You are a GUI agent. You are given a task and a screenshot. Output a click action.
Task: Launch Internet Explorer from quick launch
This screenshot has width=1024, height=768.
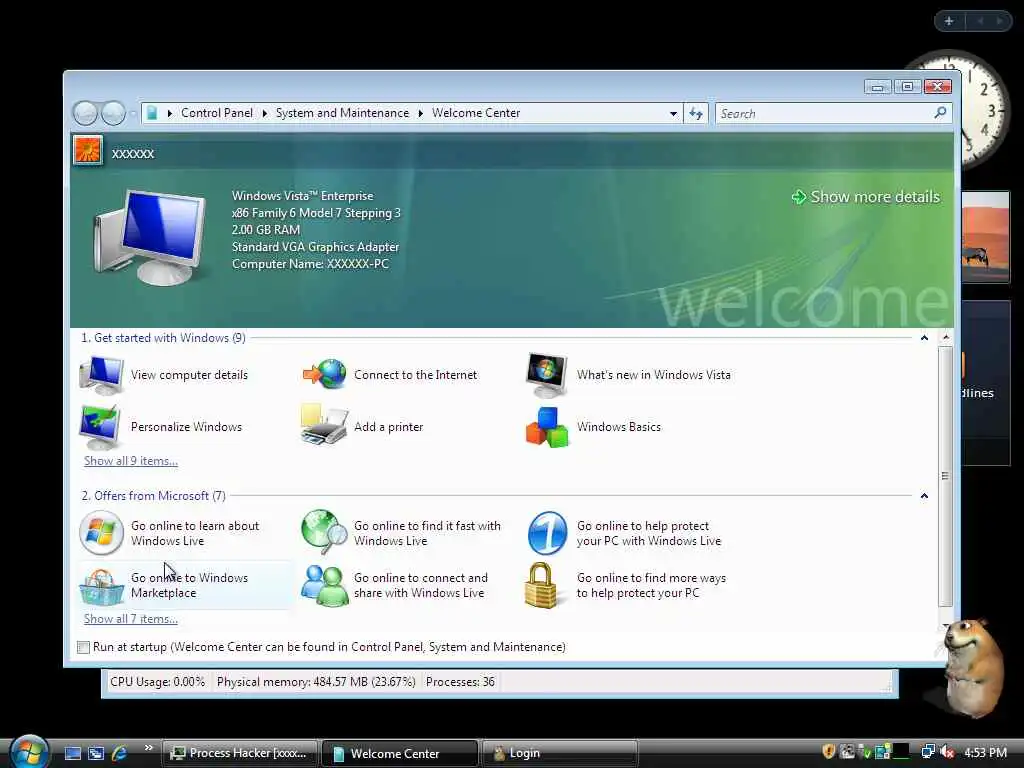point(120,754)
